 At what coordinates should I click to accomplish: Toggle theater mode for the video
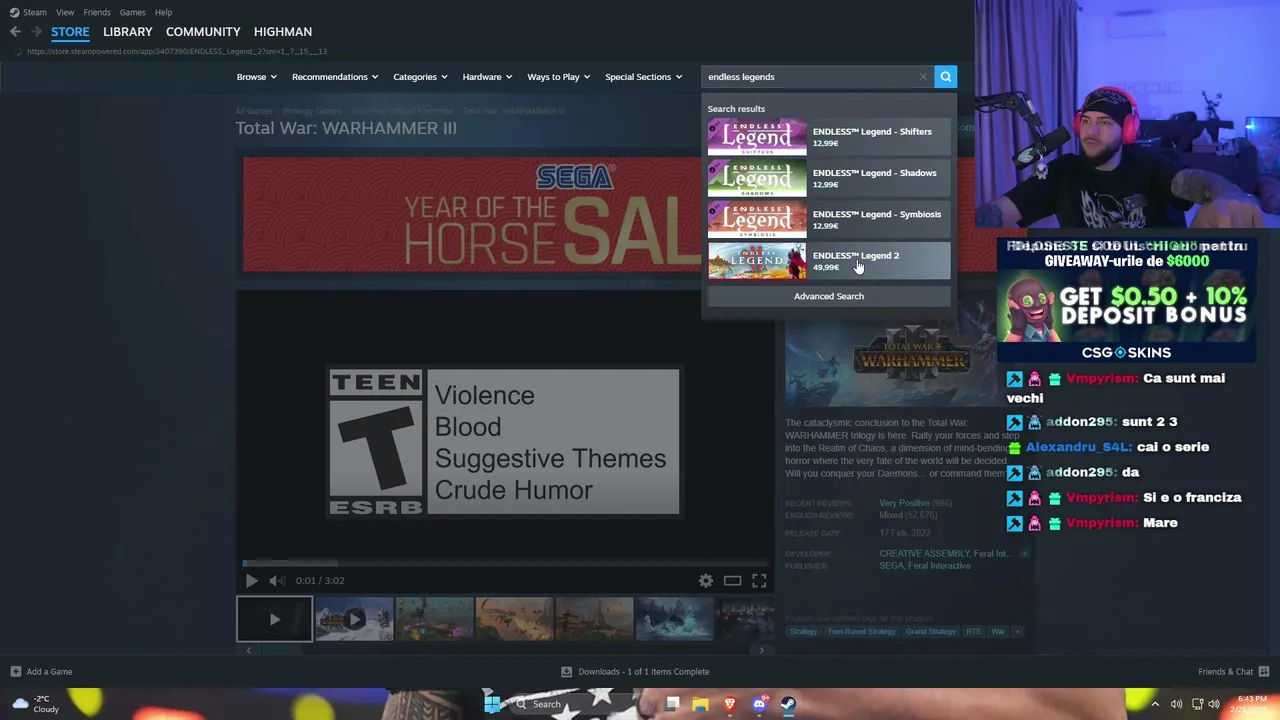click(732, 580)
